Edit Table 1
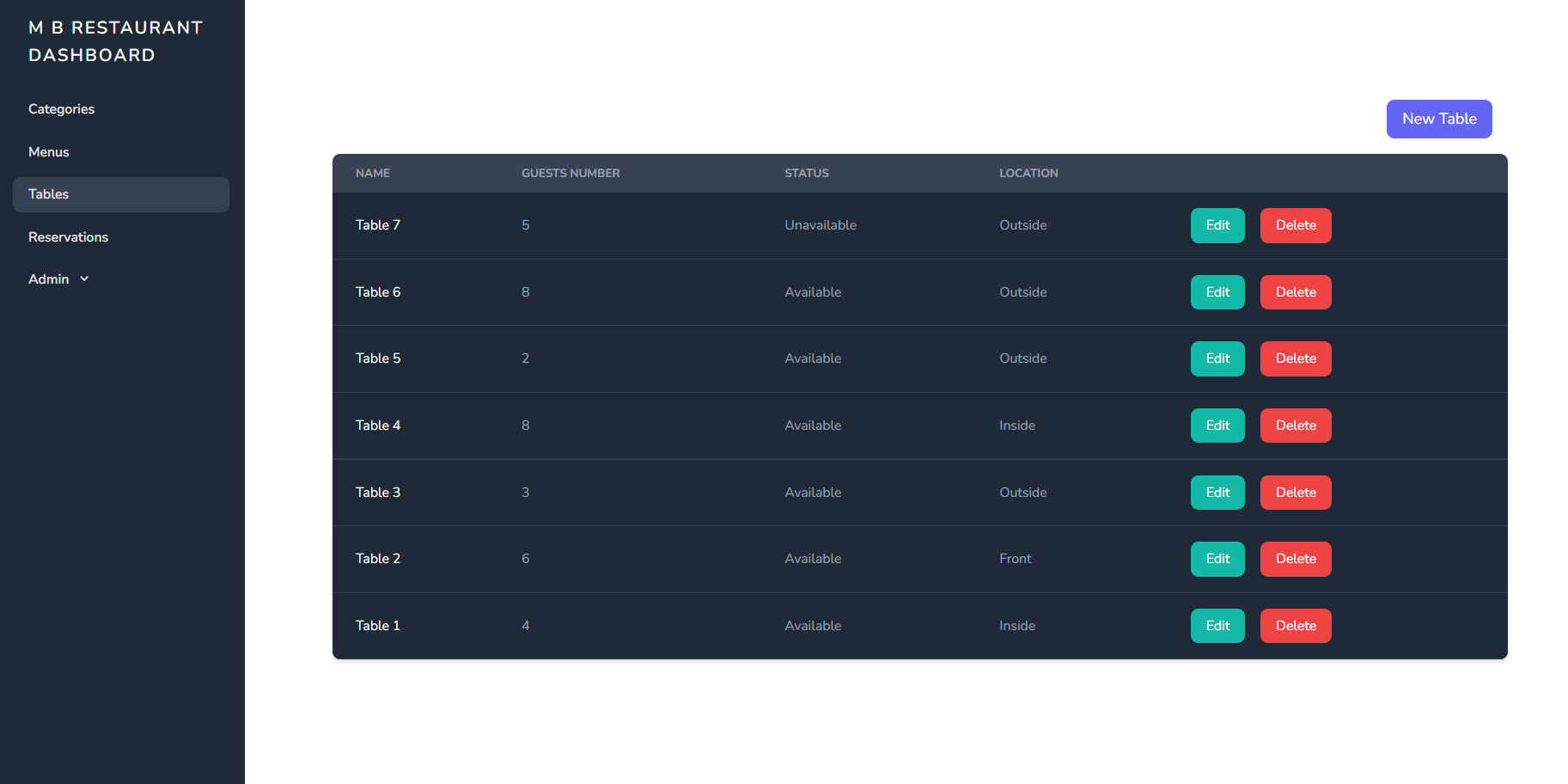The height and width of the screenshot is (784, 1568). tap(1217, 626)
